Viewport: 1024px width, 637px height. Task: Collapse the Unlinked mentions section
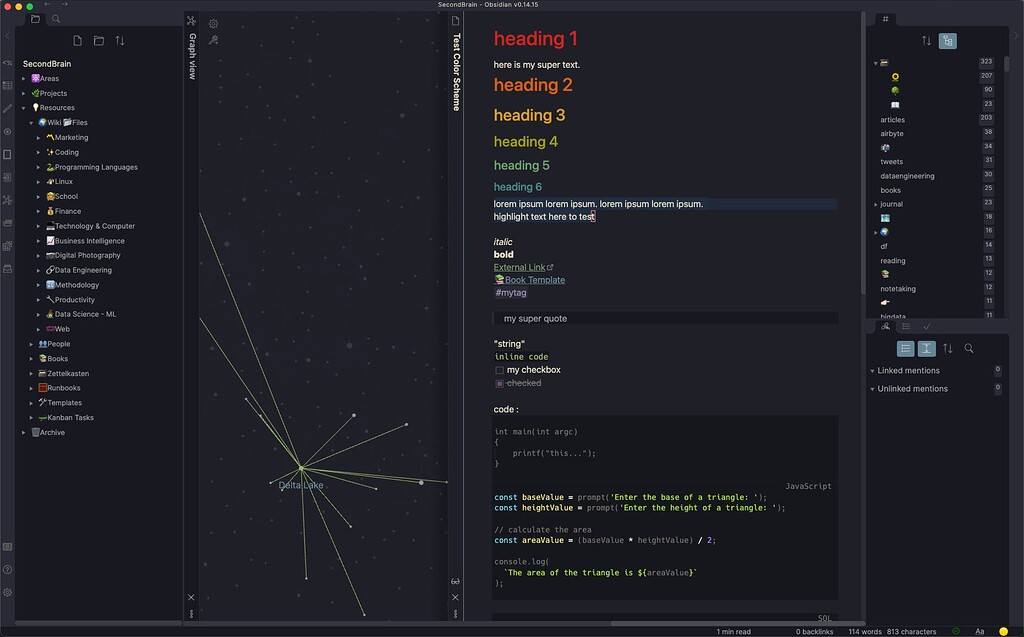click(872, 389)
